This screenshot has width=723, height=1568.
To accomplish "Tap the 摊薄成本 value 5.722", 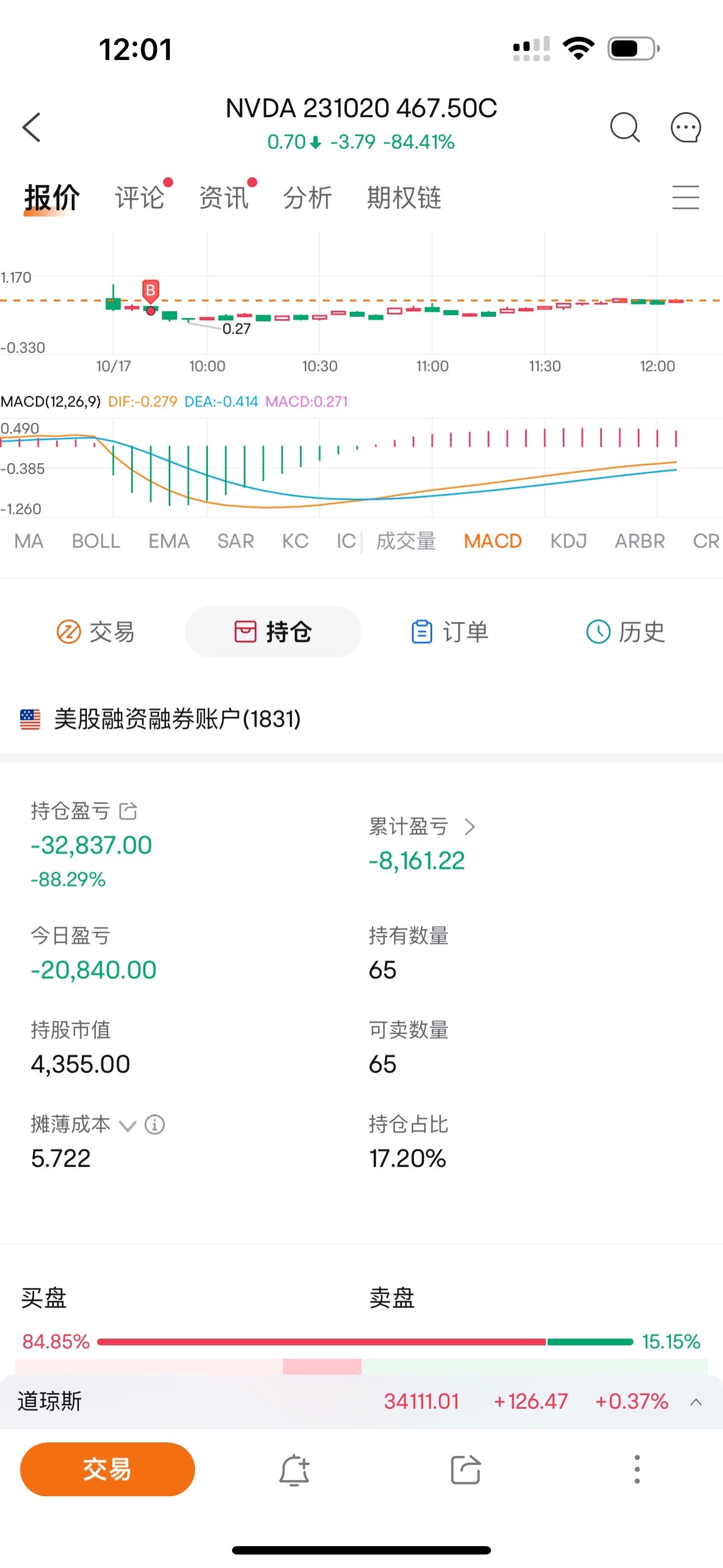I will [x=61, y=1159].
